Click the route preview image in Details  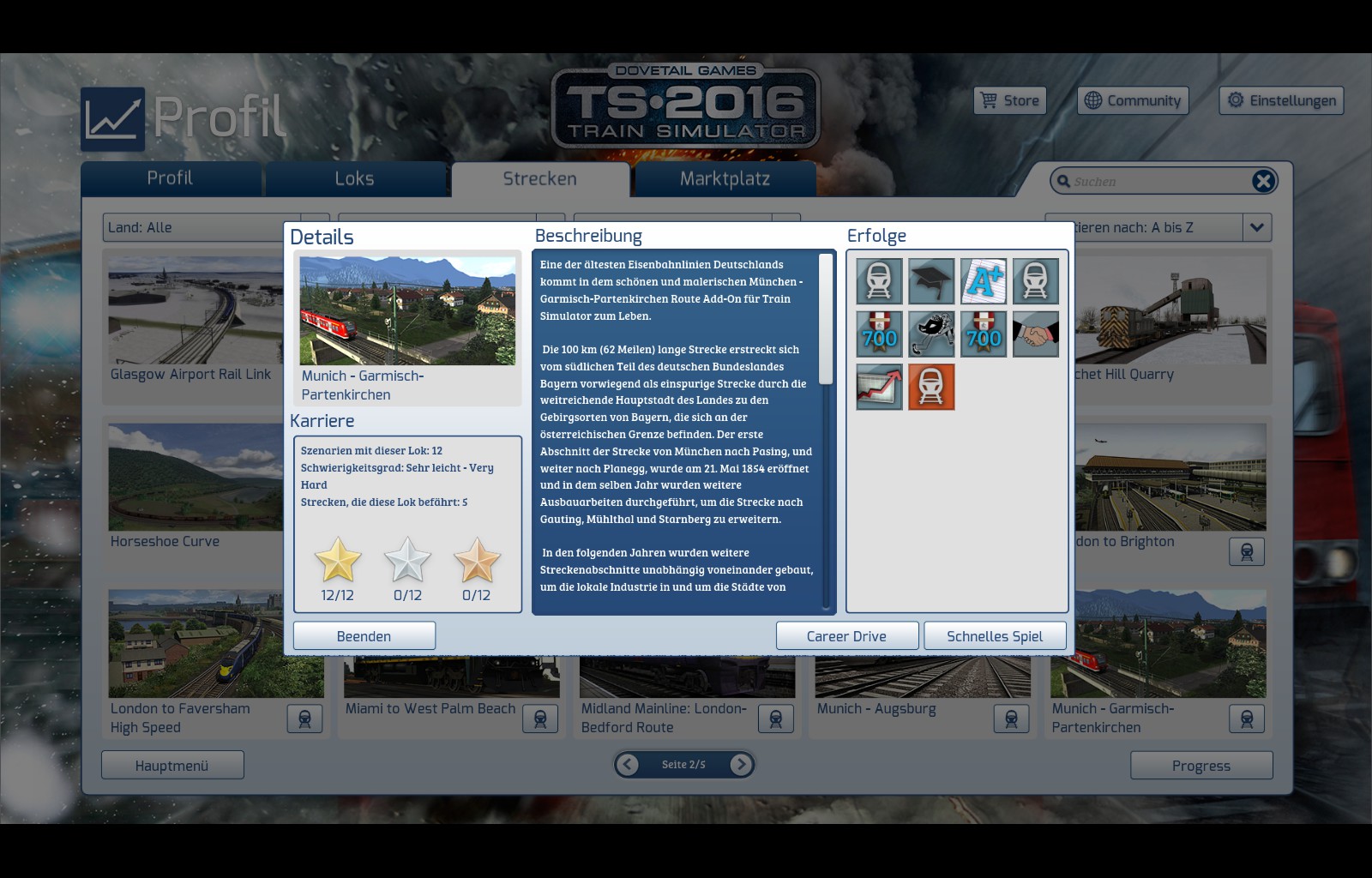407,310
